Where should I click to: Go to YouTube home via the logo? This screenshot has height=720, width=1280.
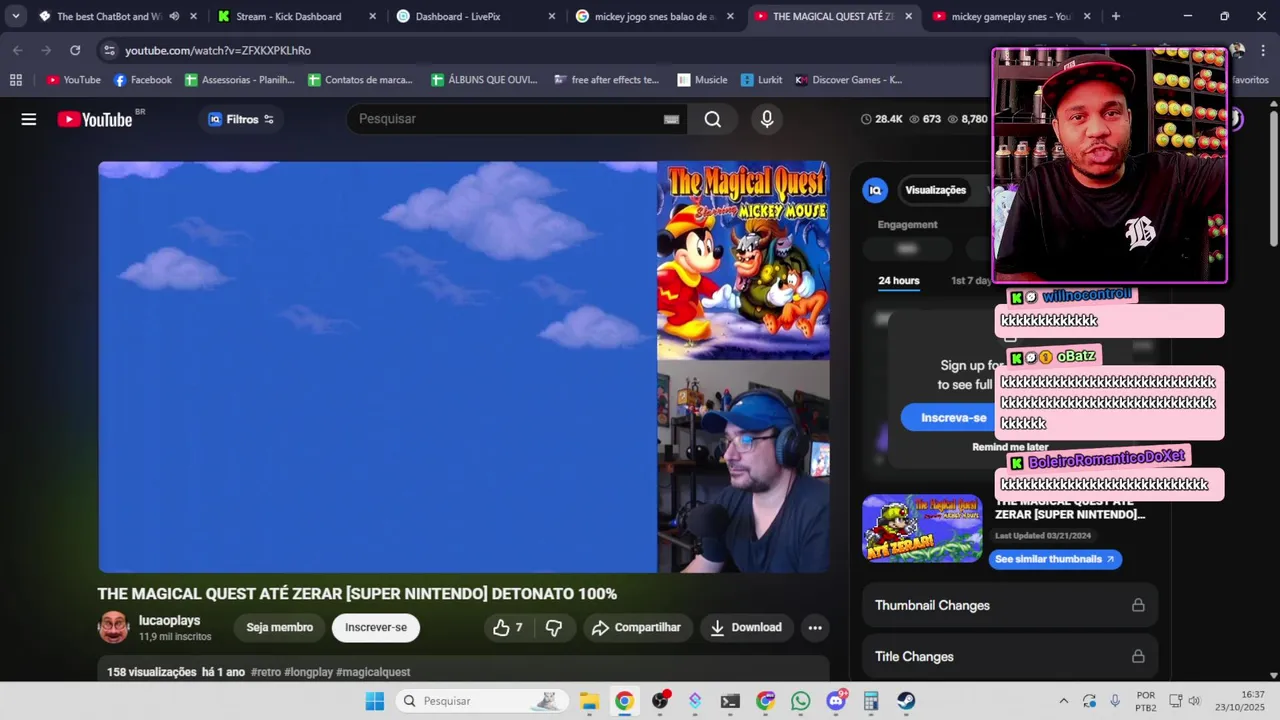(x=95, y=119)
